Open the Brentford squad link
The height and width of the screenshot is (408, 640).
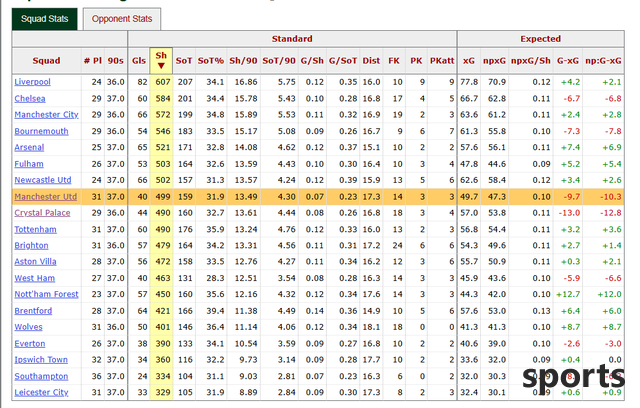(x=33, y=311)
